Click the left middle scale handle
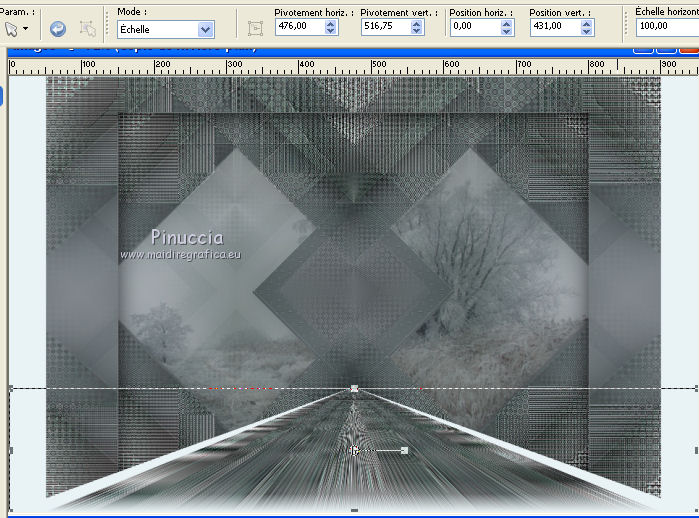Viewport: 699px width, 518px height. (11, 450)
